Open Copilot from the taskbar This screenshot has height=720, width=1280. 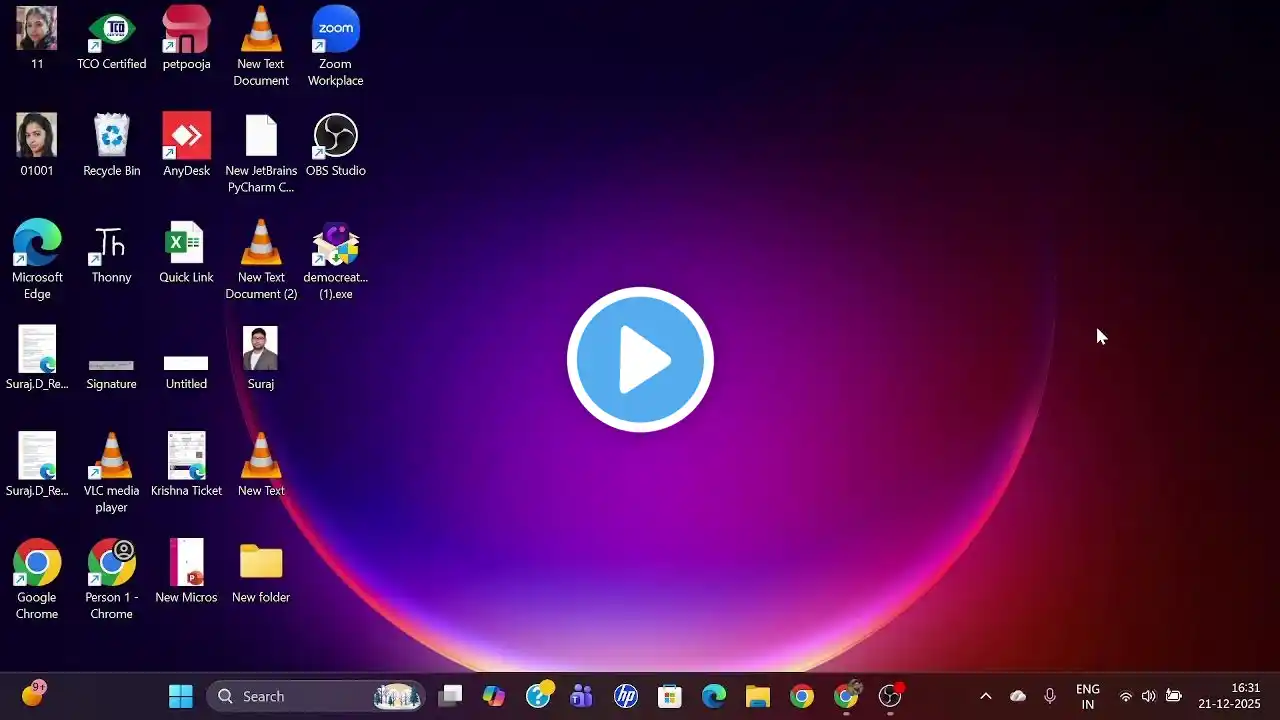click(494, 696)
